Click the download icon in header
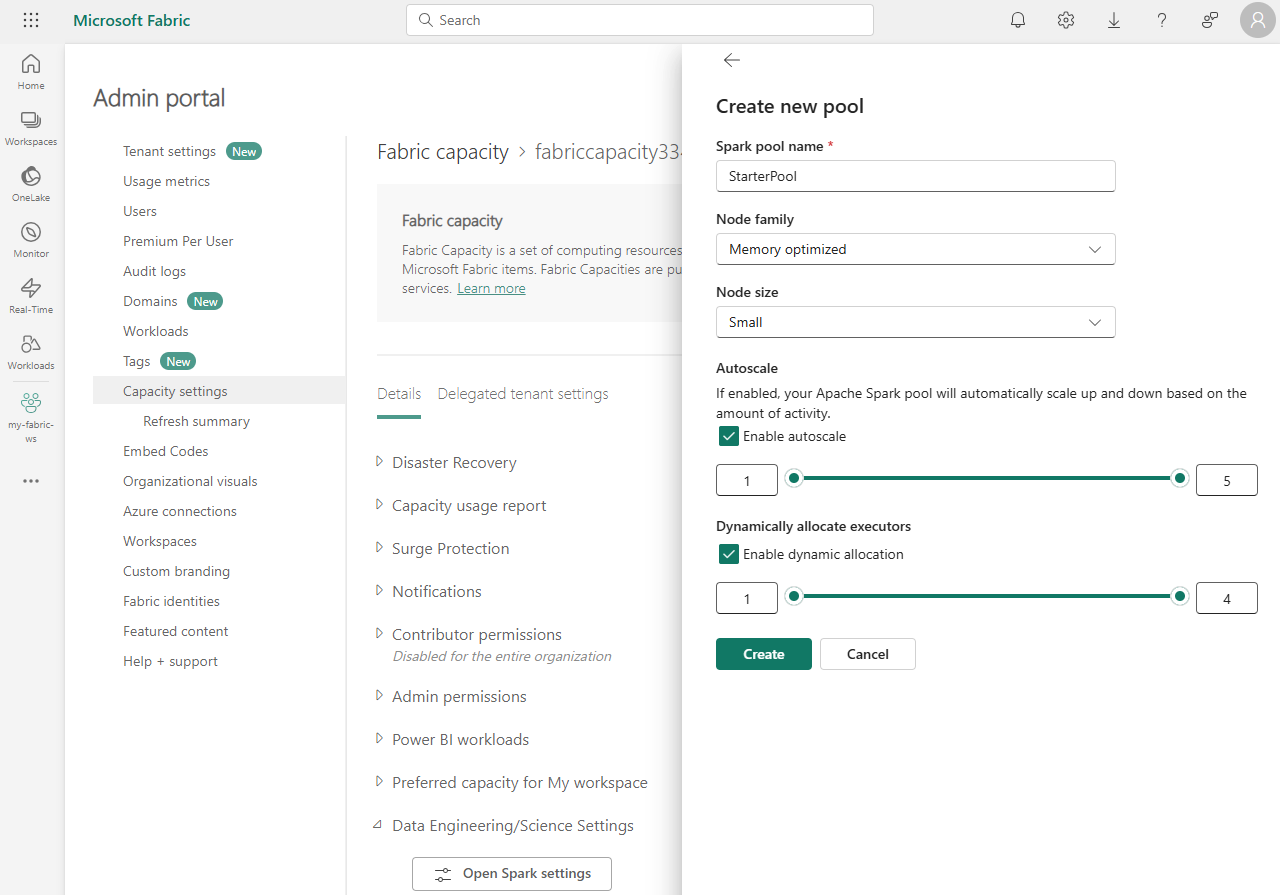 click(x=1114, y=20)
